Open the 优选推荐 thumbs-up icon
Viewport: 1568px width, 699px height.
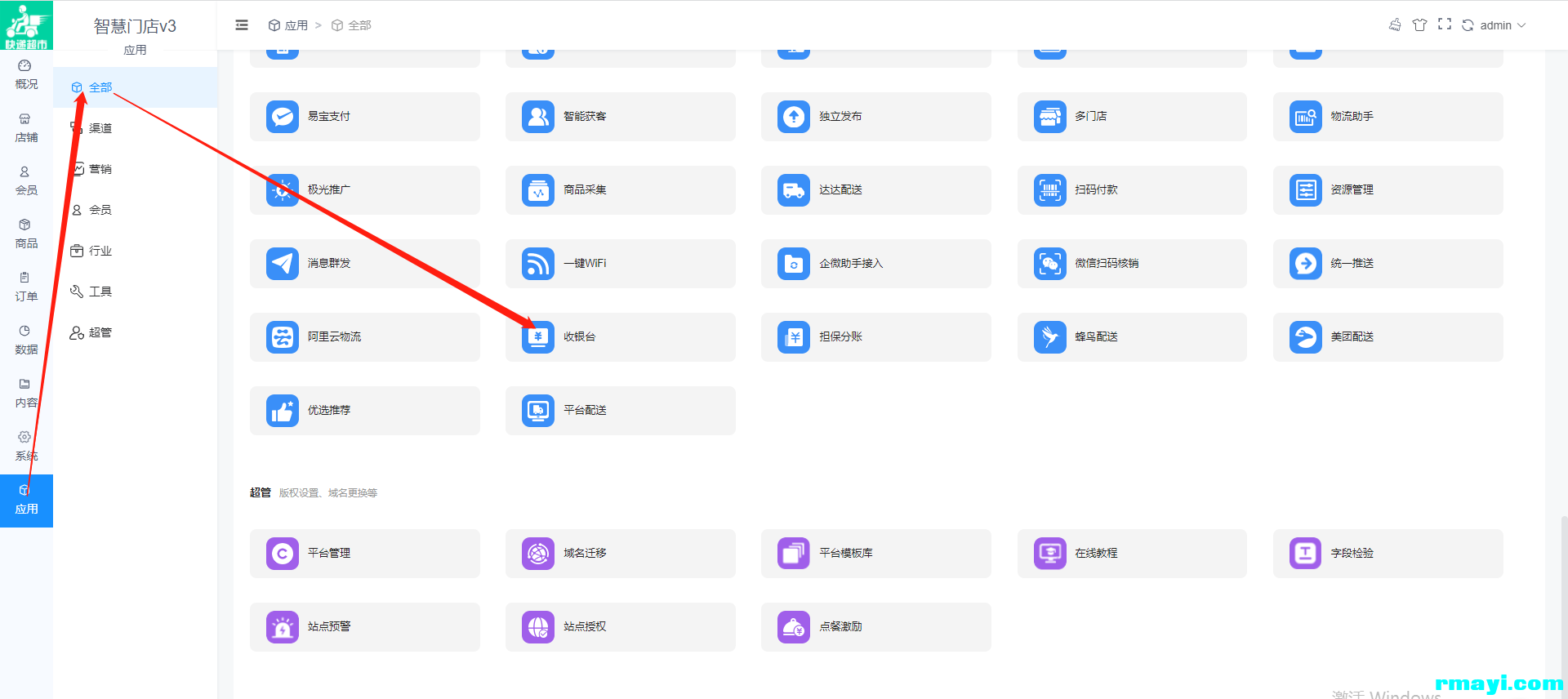click(x=283, y=411)
